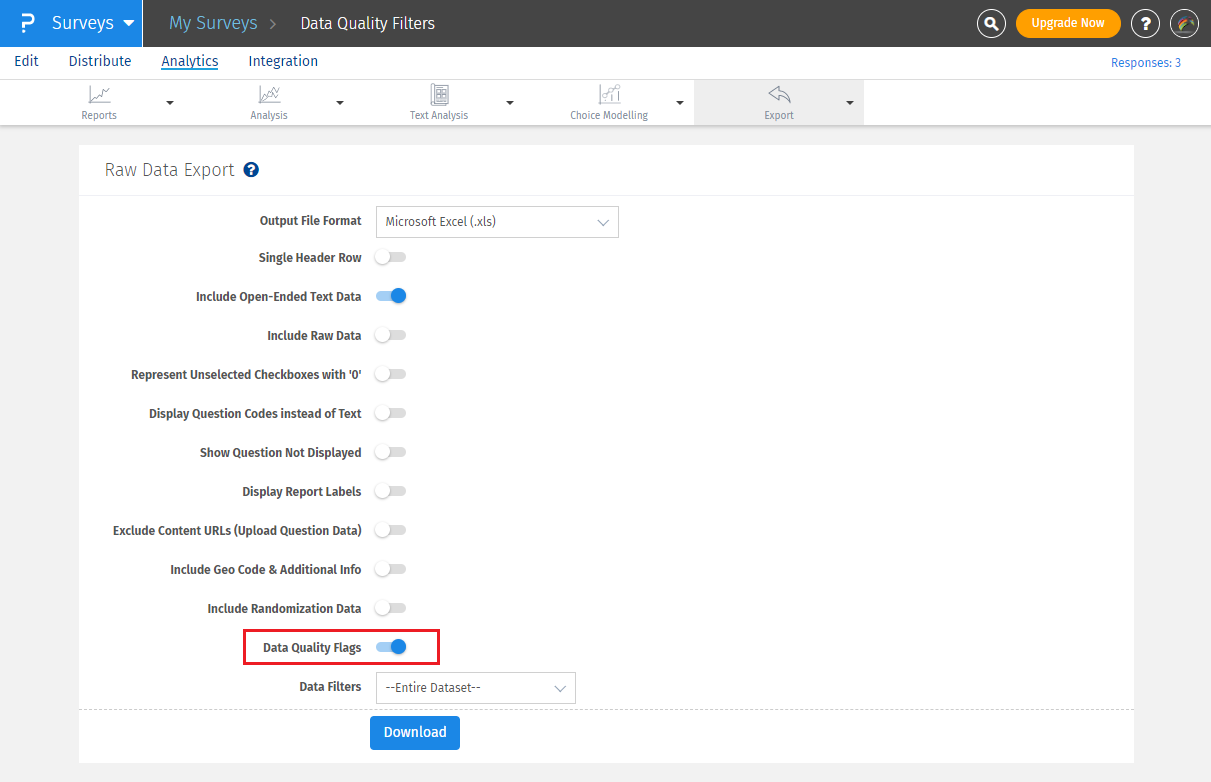Click the Upgrade Now button
The width and height of the screenshot is (1211, 782).
click(x=1068, y=23)
